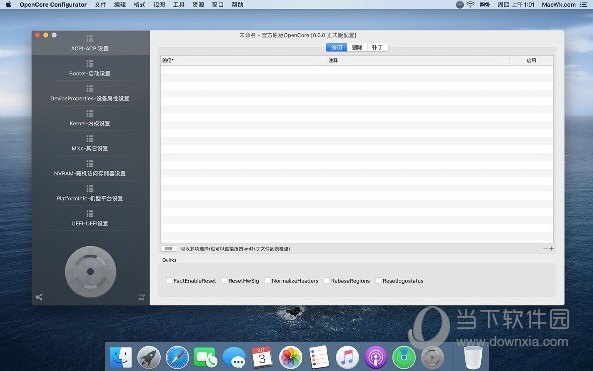Open the 帮助 (Help) menu

(x=238, y=5)
